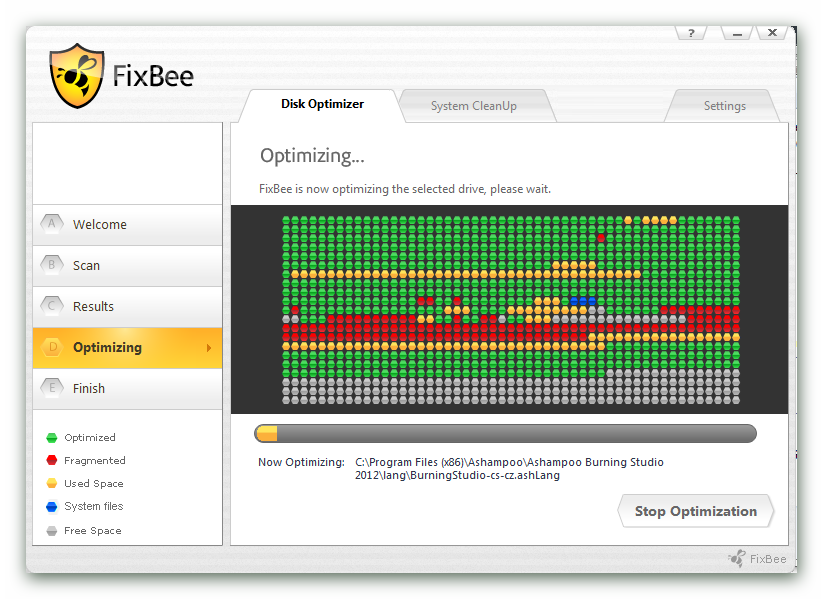Switch to the System CleanUp tab
823x599 pixels.
click(473, 106)
